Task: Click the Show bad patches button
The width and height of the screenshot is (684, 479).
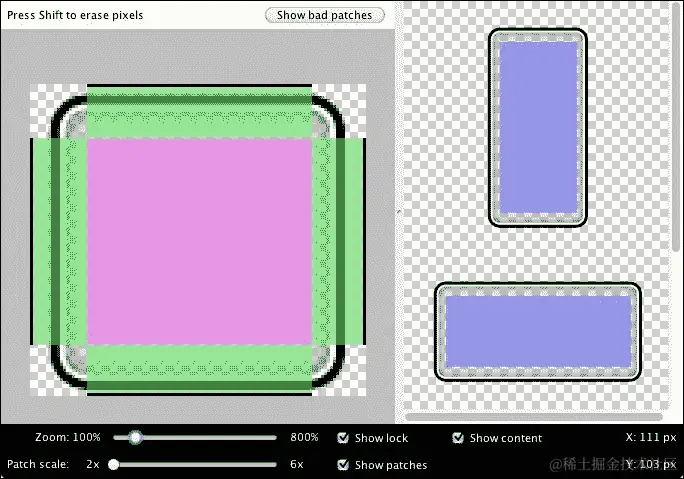Action: [325, 15]
